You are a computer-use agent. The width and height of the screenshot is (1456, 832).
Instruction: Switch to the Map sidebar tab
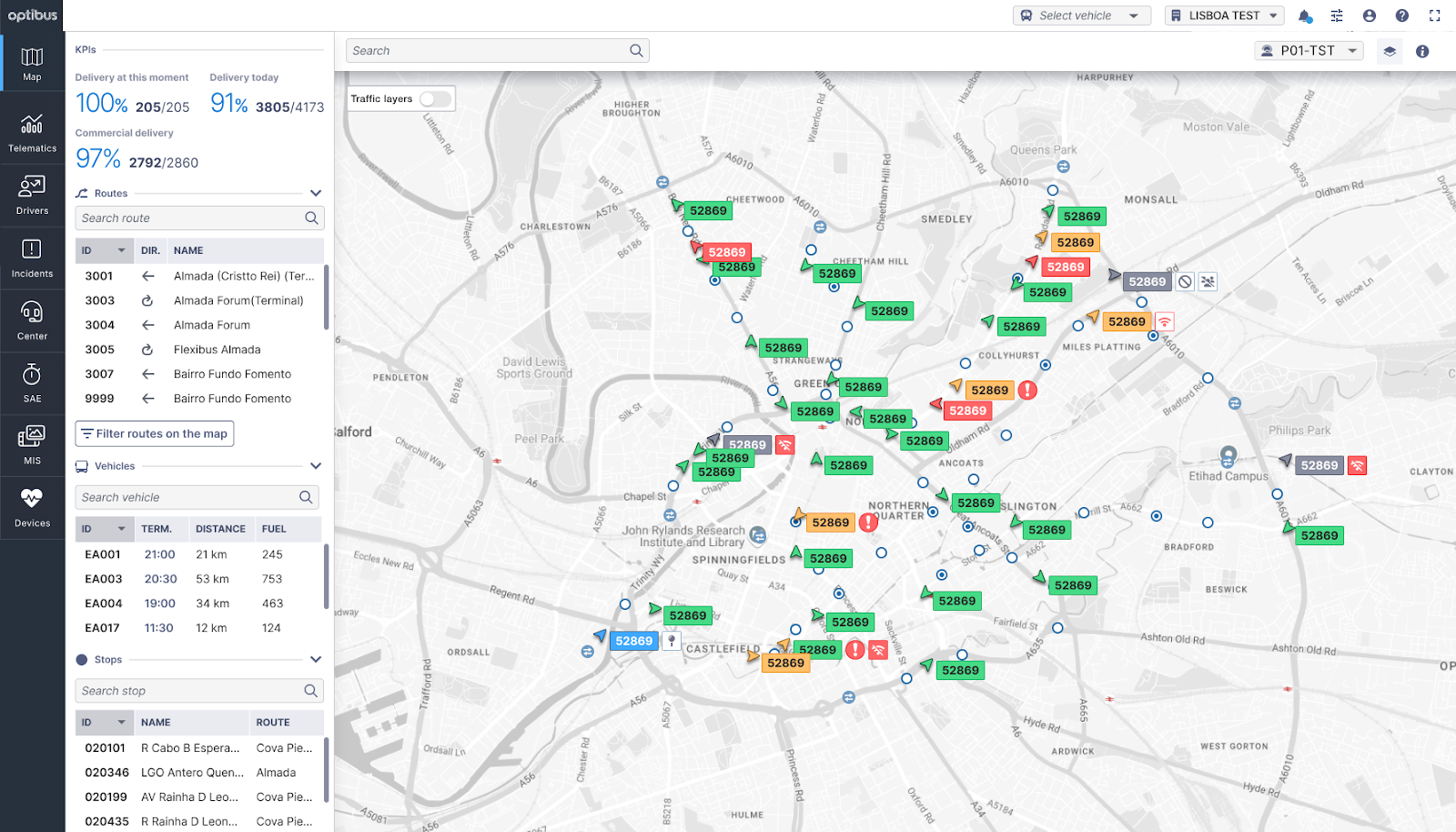click(x=32, y=62)
